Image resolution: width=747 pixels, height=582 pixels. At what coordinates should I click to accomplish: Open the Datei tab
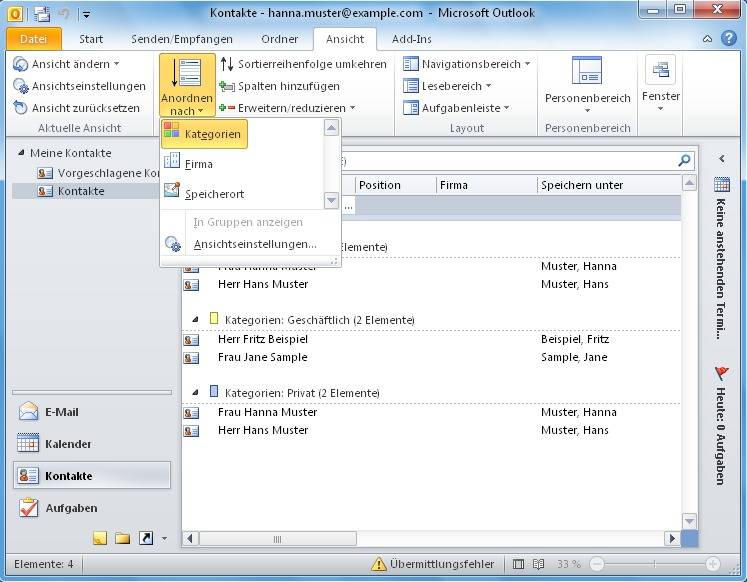click(34, 39)
